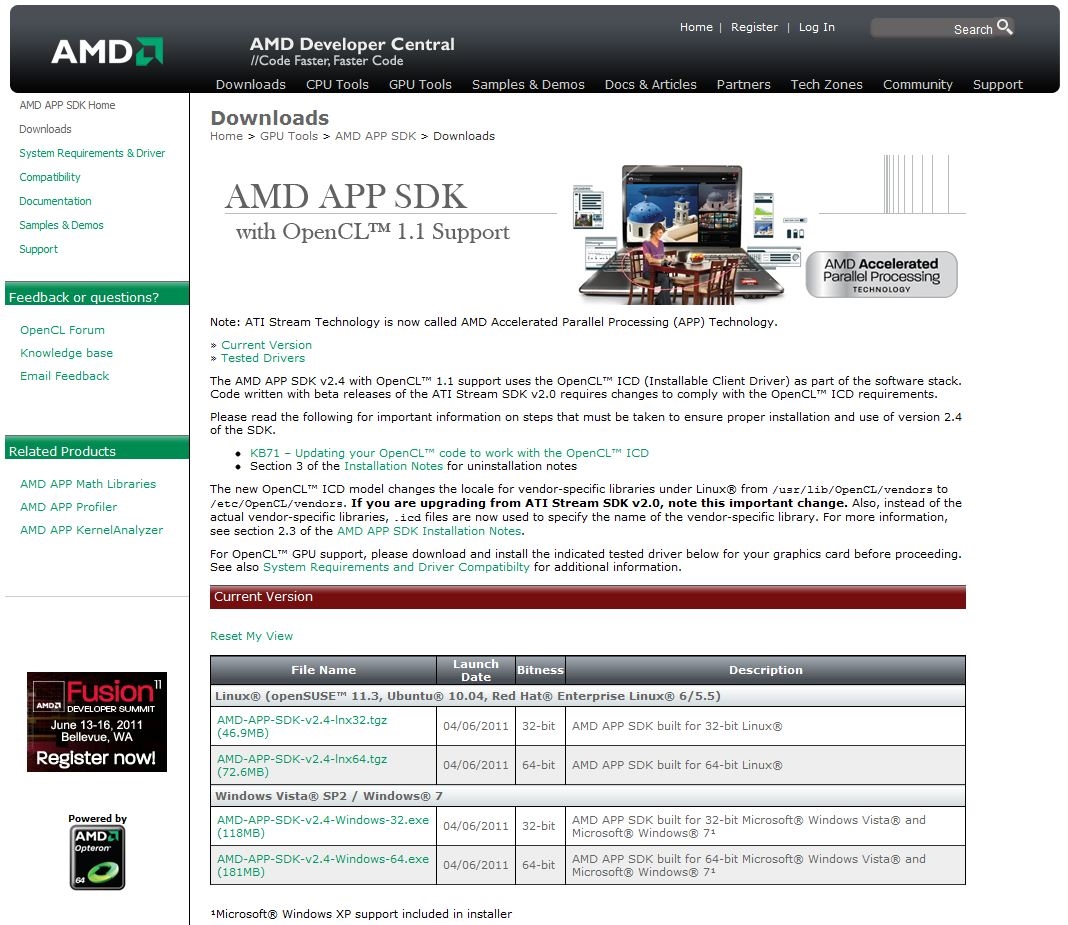This screenshot has height=925, width=1068.
Task: Open the Installation Notes link
Action: (393, 466)
